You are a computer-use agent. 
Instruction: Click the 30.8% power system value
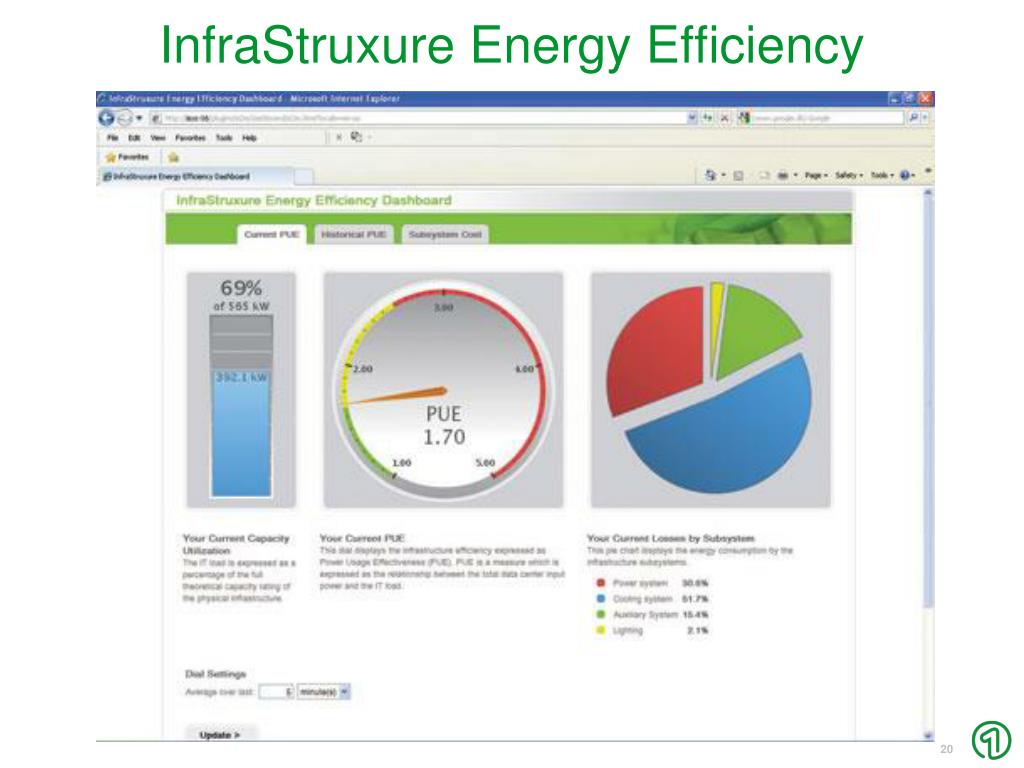coord(695,583)
